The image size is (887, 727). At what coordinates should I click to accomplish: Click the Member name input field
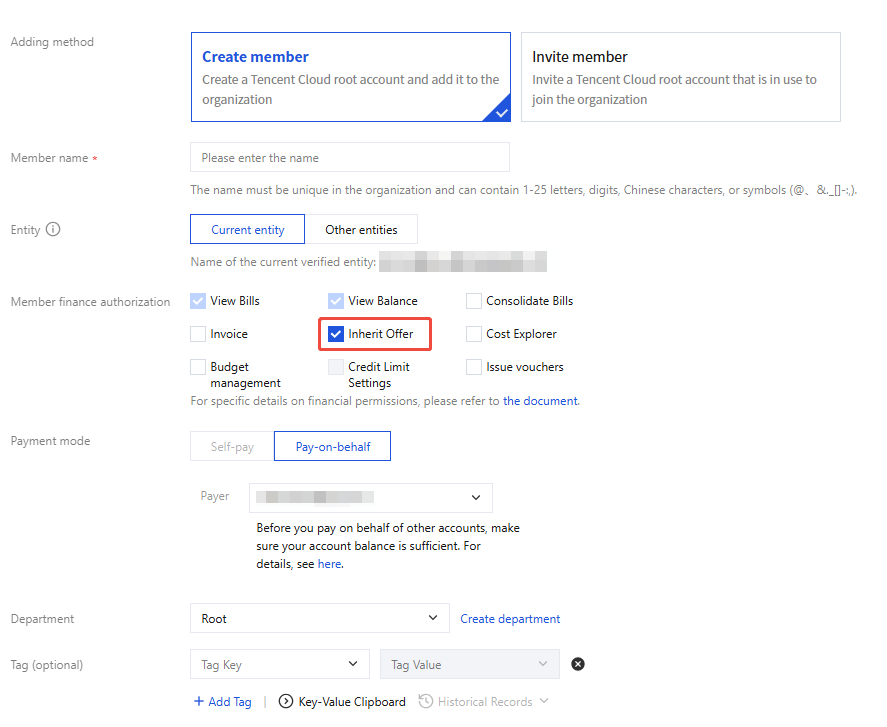pos(350,158)
